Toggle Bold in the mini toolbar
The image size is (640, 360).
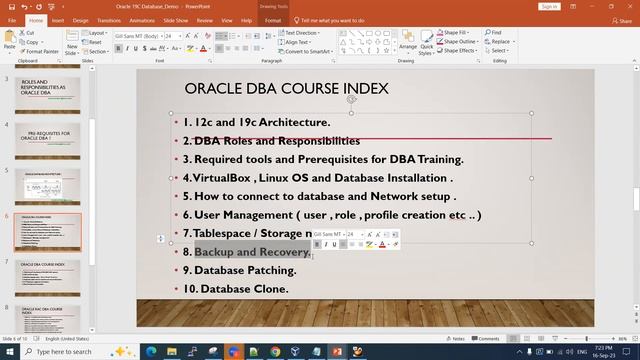[317, 244]
